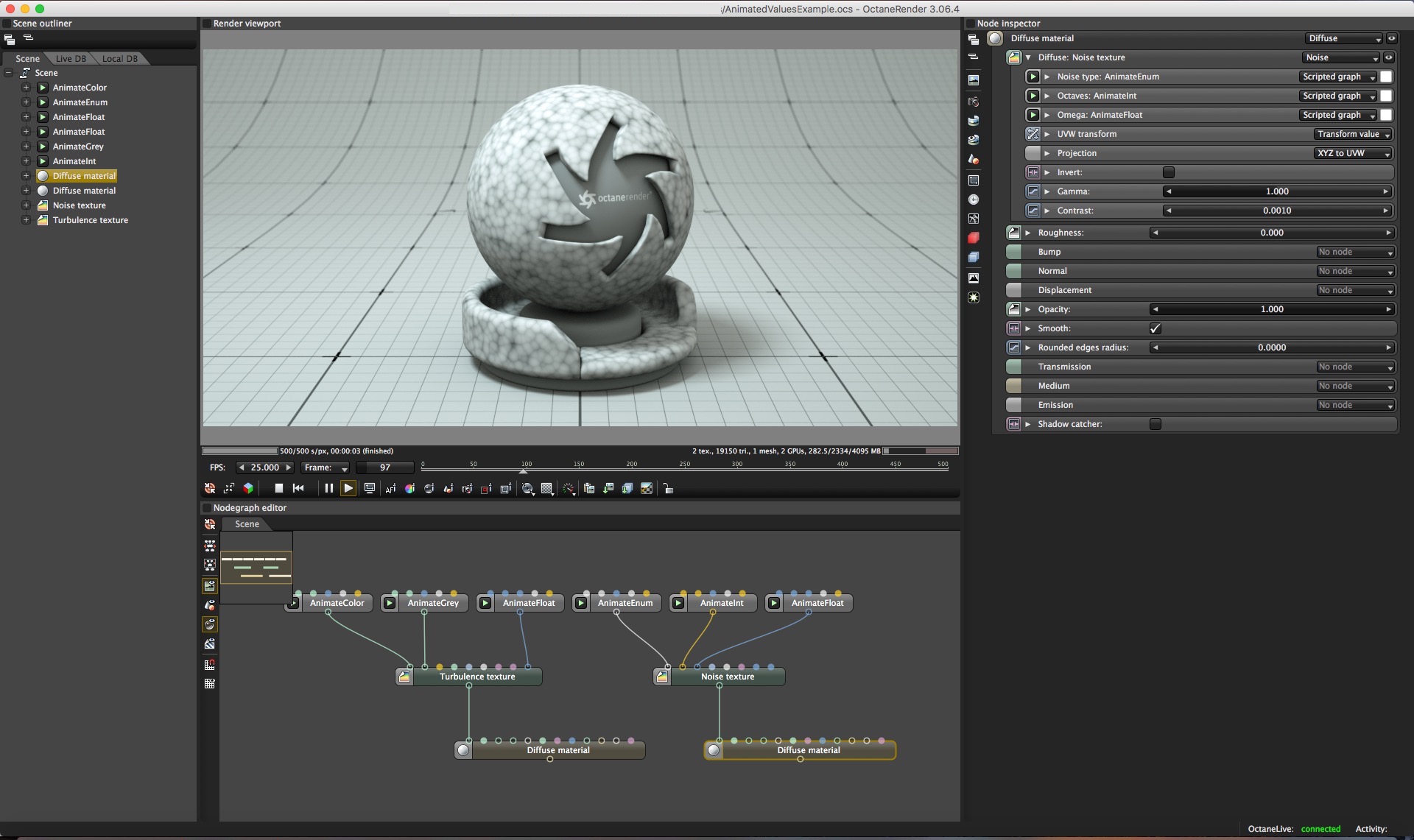This screenshot has width=1414, height=840.
Task: Expand the AnimateColor tree item
Action: [x=26, y=88]
